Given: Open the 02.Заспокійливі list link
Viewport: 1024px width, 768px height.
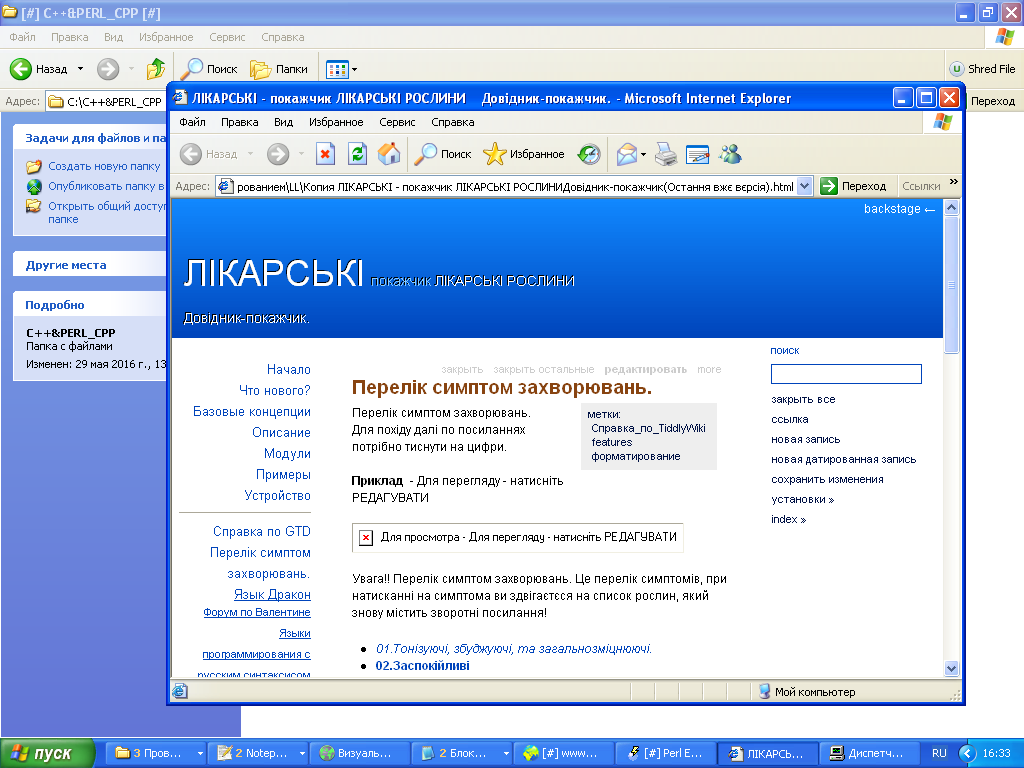Looking at the screenshot, I should point(422,665).
